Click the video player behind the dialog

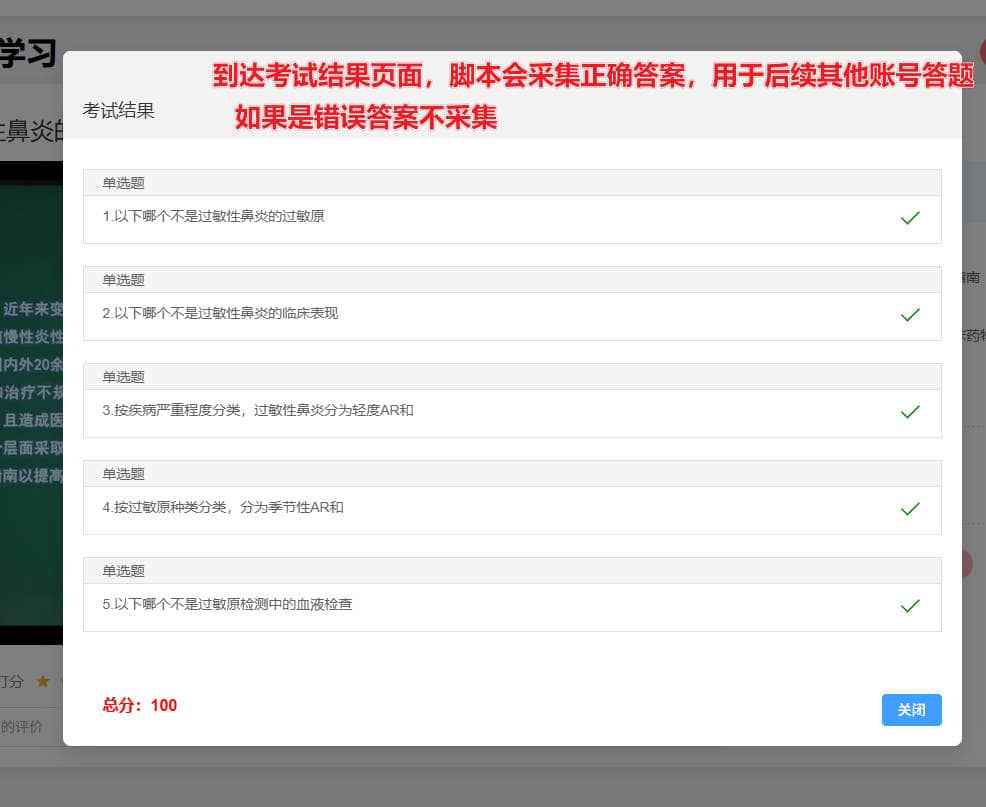(x=30, y=400)
